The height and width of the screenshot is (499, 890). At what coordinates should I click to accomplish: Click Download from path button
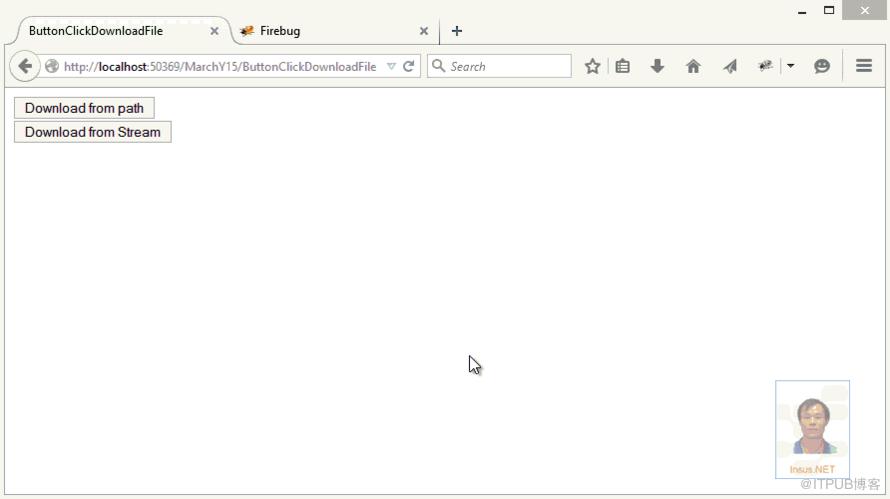pos(84,108)
